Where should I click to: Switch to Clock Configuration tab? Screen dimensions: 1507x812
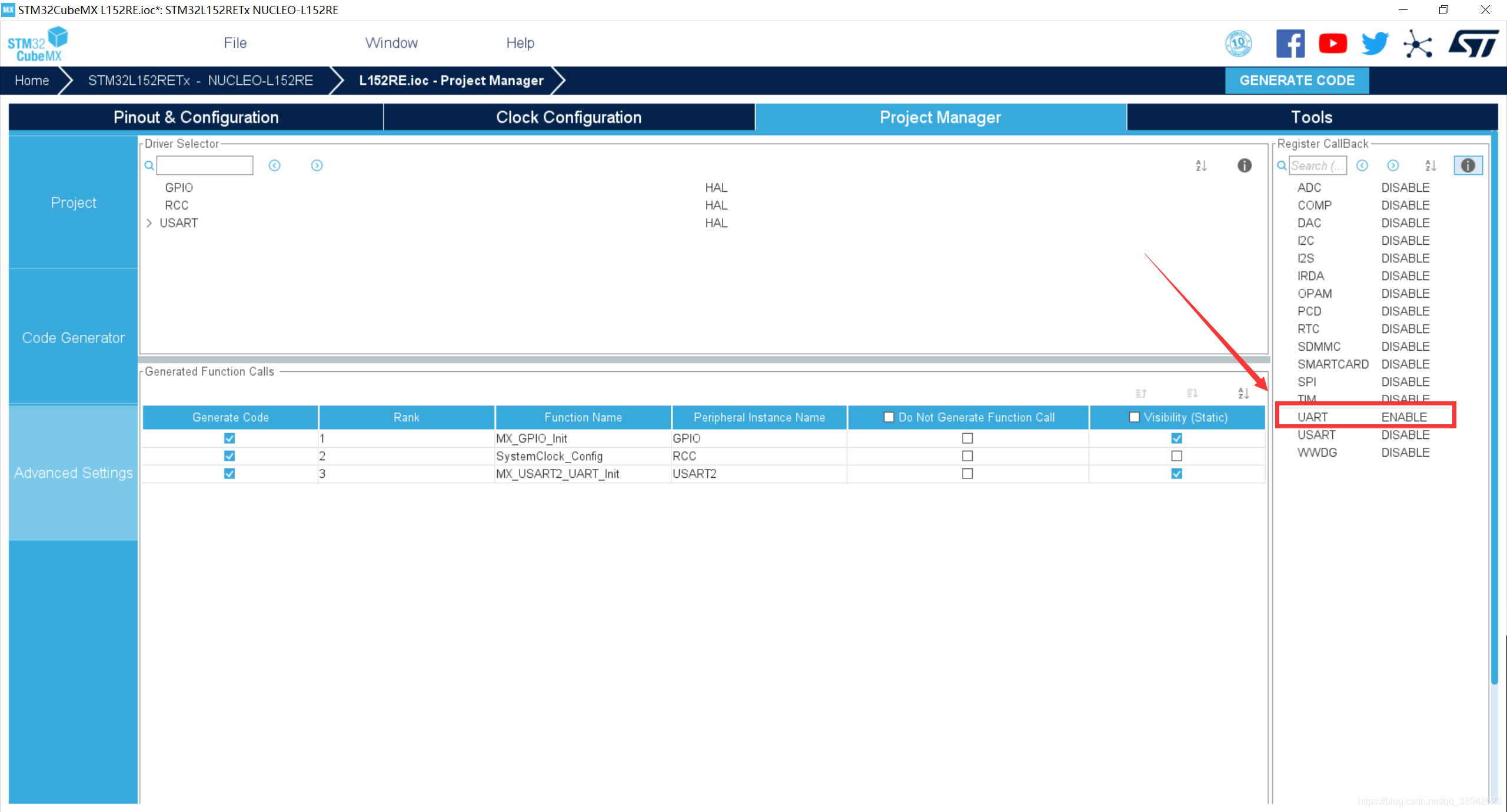point(568,117)
